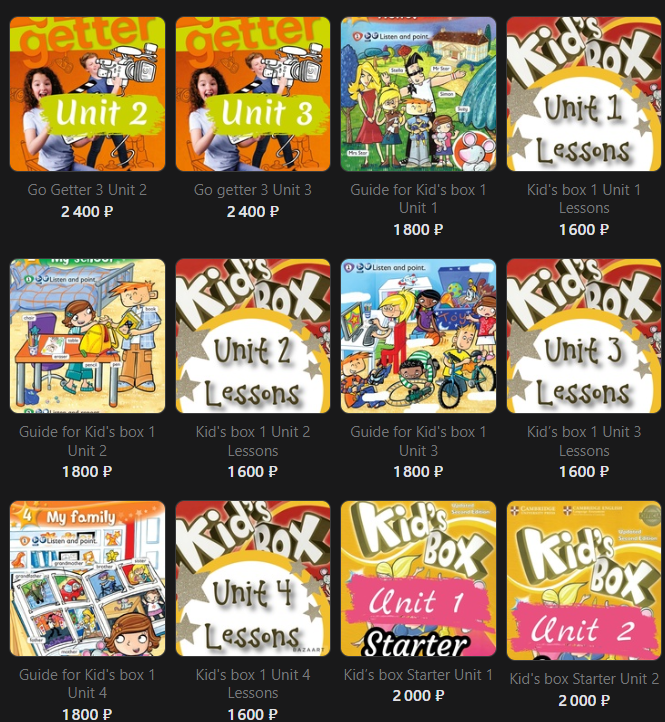Open the Go Getter 3 Unit 2 thumbnail
The image size is (665, 722).
87,94
